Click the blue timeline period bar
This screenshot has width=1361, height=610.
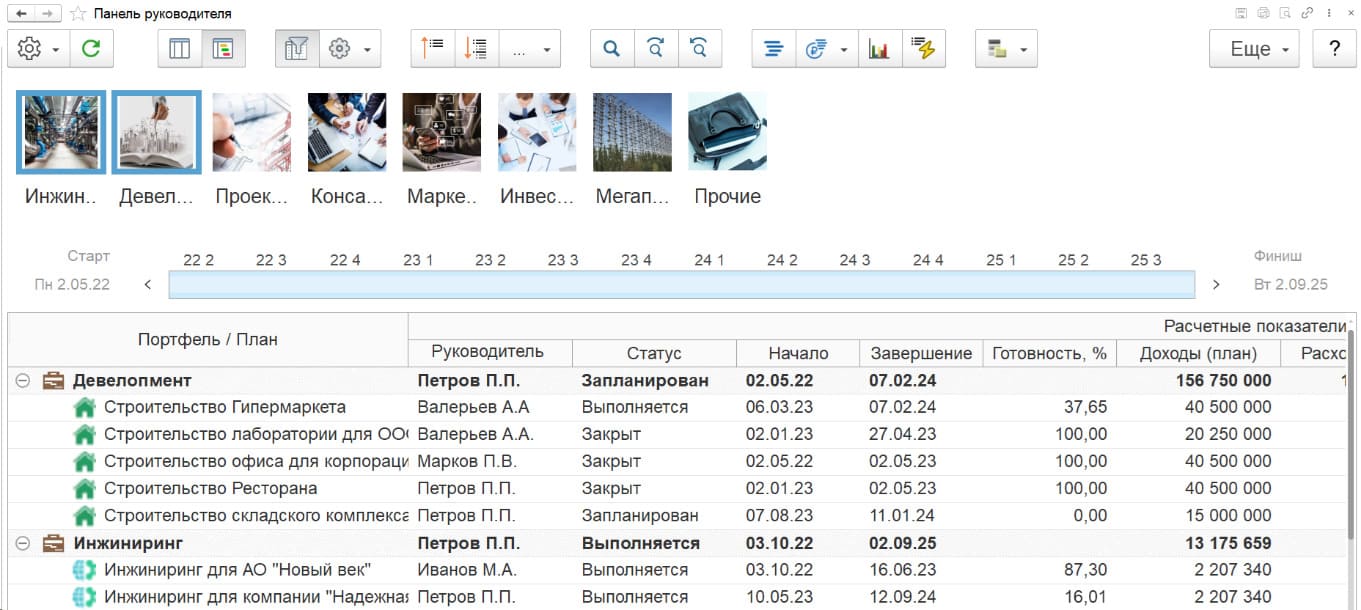click(x=681, y=285)
